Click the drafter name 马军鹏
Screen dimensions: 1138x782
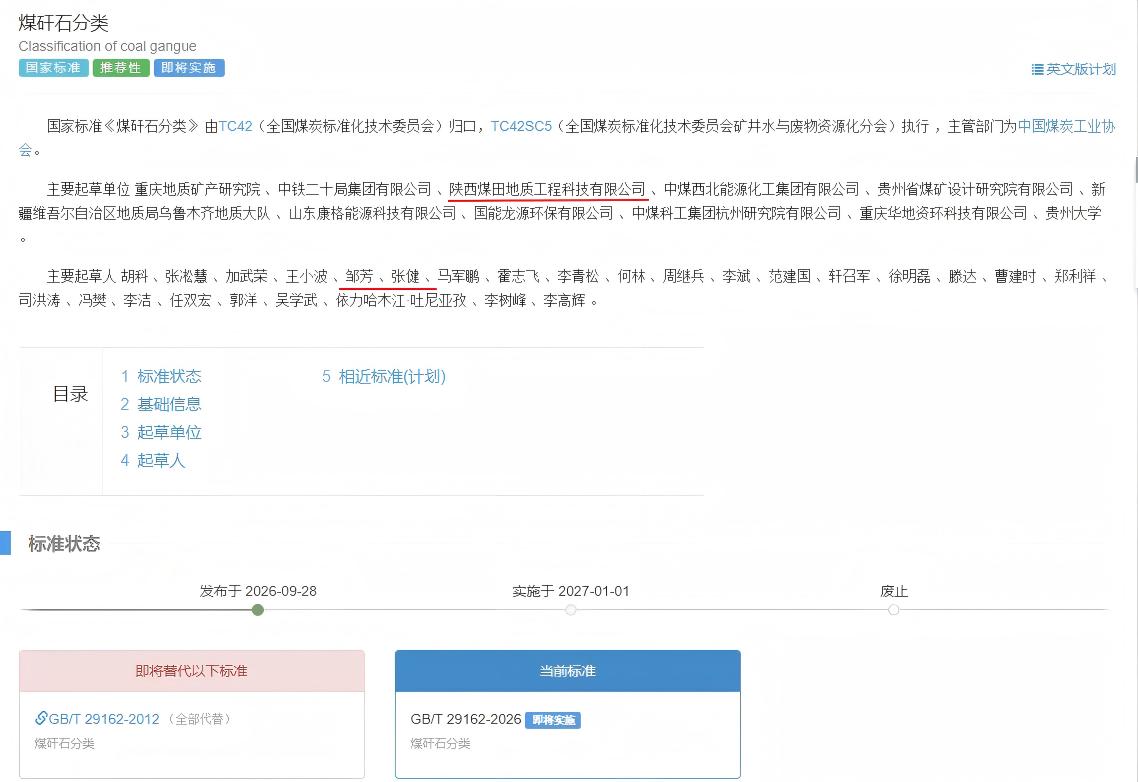point(459,277)
